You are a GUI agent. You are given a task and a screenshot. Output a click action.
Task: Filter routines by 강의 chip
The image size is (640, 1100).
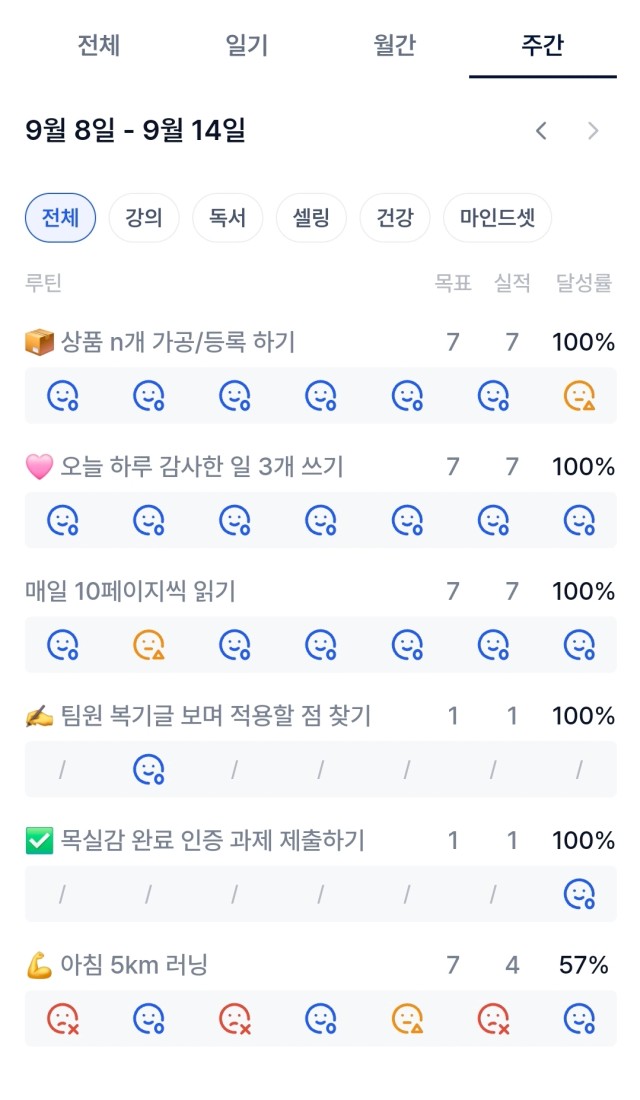point(144,218)
